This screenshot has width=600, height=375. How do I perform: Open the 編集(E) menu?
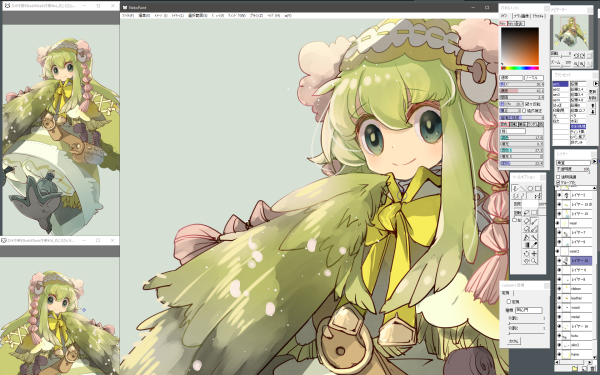144,16
